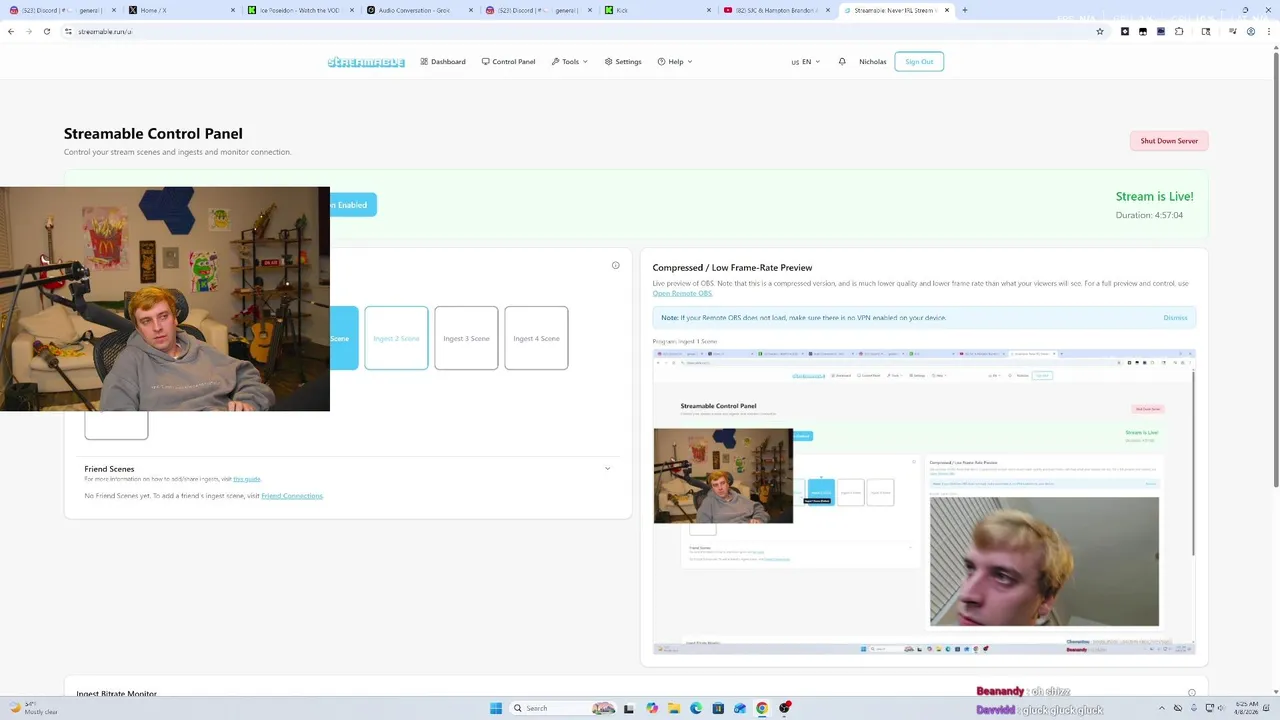This screenshot has height=720, width=1280.
Task: Open a new browser tab
Action: point(965,10)
